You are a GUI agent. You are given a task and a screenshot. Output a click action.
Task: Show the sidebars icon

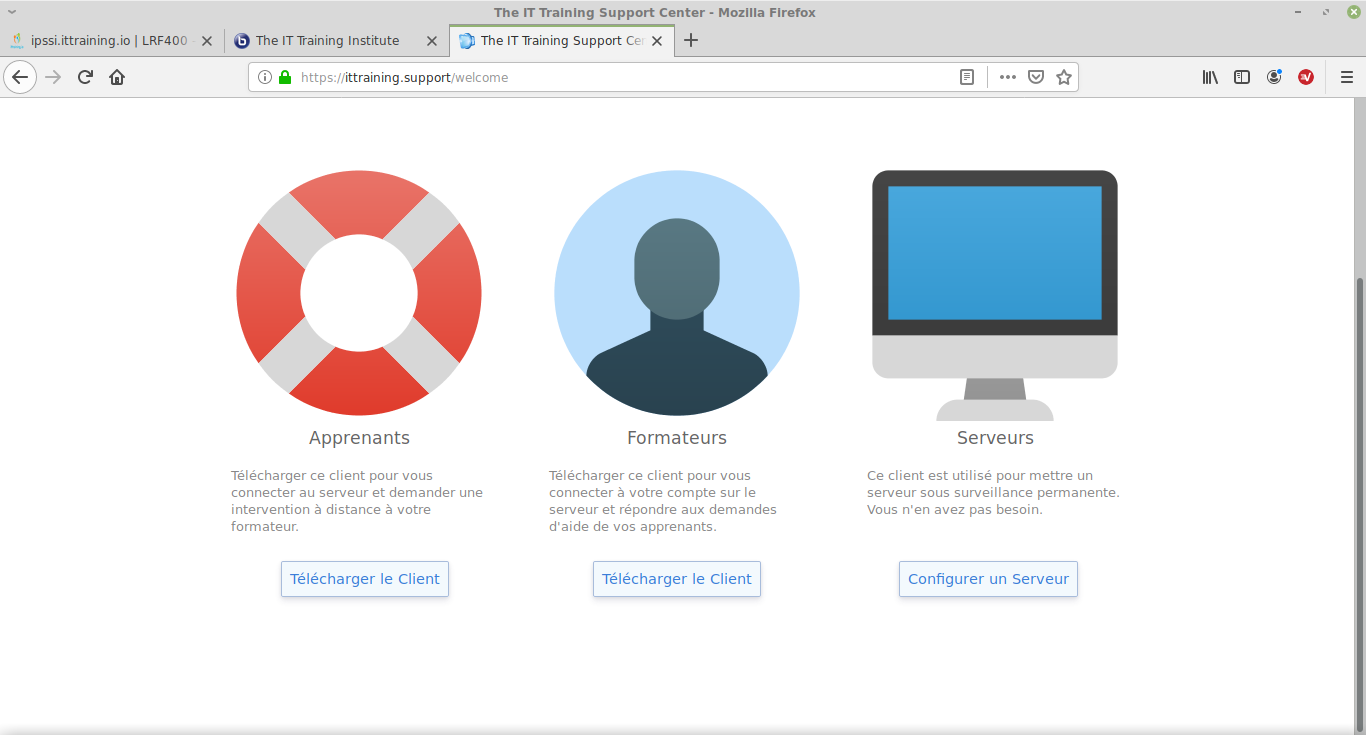[1242, 77]
